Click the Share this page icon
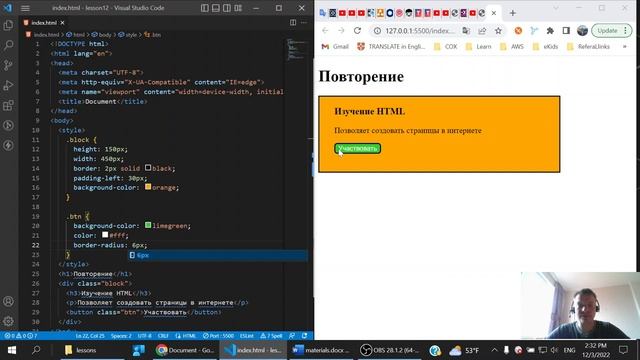The width and height of the screenshot is (640, 360). (x=482, y=31)
